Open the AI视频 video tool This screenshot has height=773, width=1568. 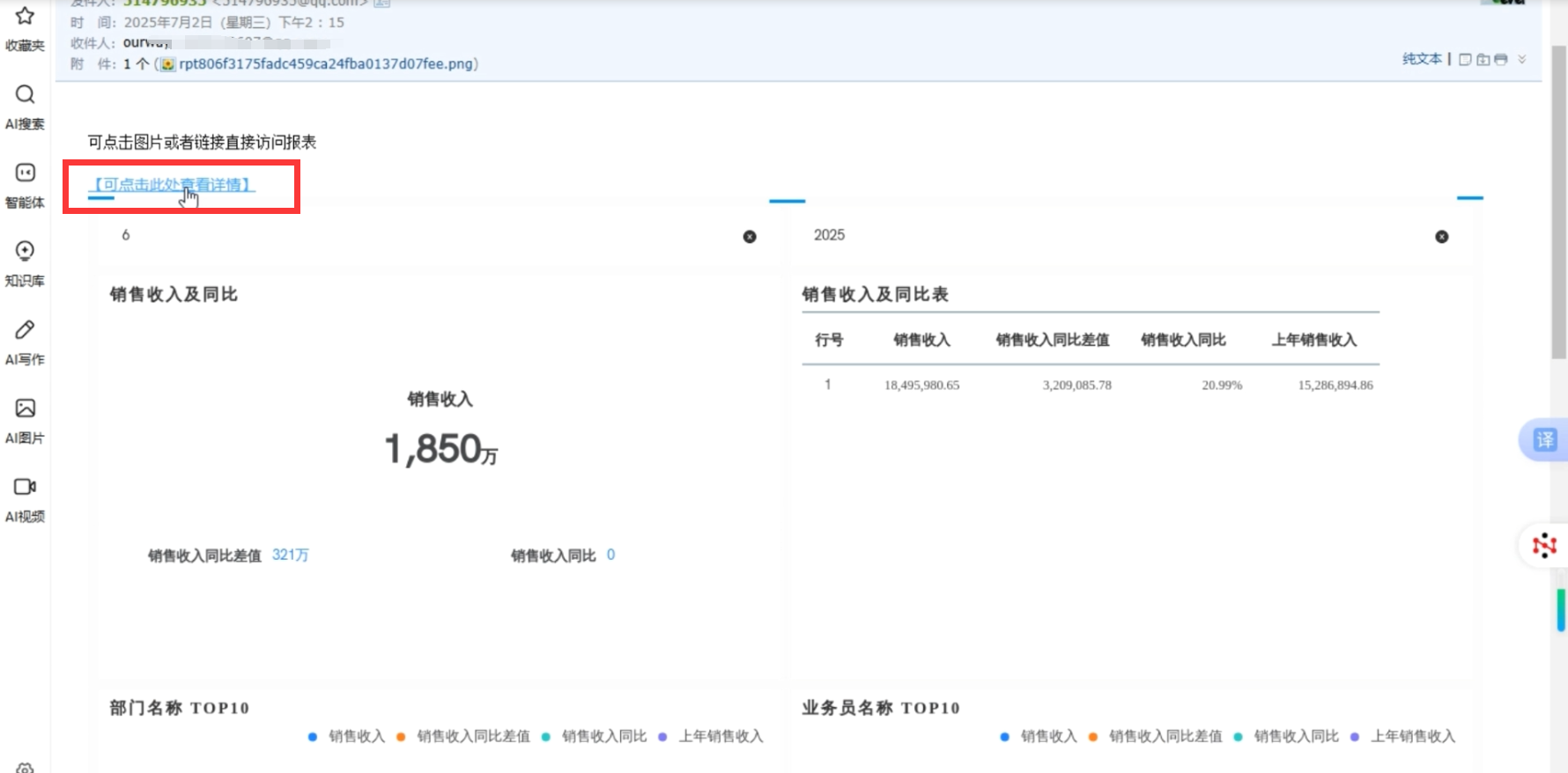pyautogui.click(x=25, y=487)
